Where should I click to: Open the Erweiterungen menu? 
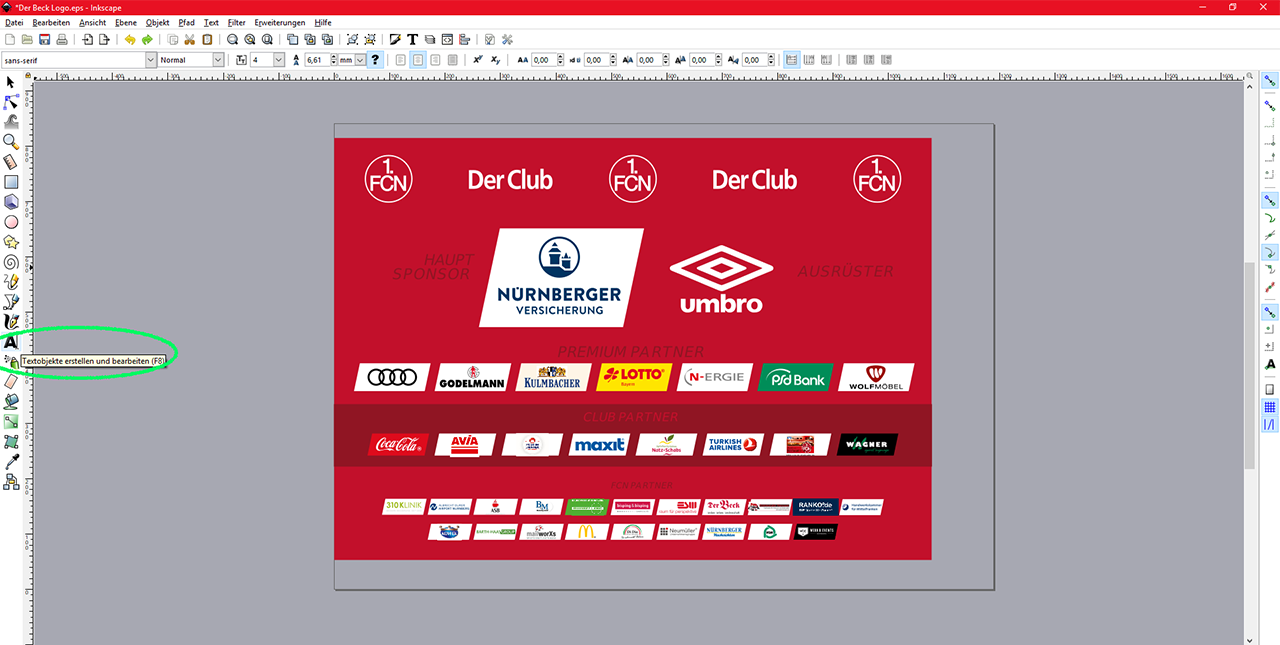[x=280, y=22]
